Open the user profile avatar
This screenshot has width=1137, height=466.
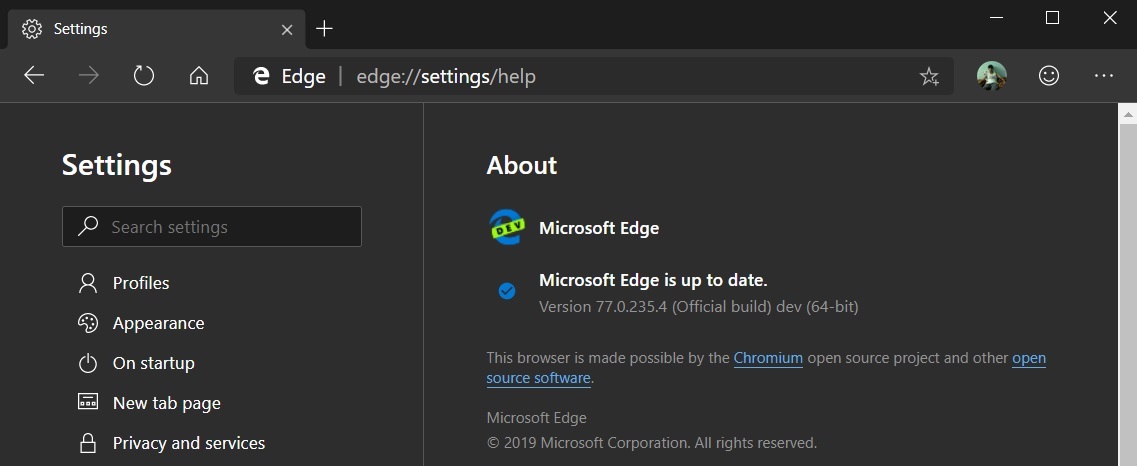991,75
